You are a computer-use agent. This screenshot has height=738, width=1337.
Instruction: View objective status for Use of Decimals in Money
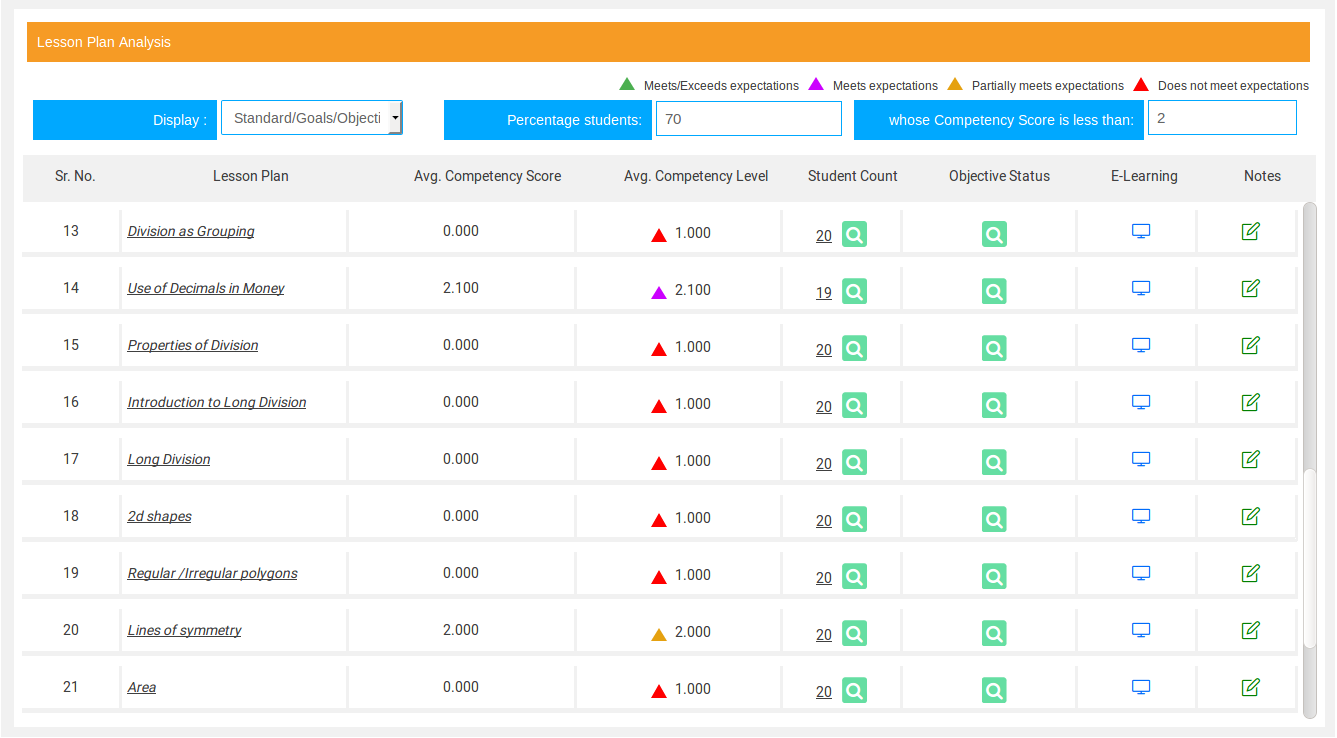point(994,292)
